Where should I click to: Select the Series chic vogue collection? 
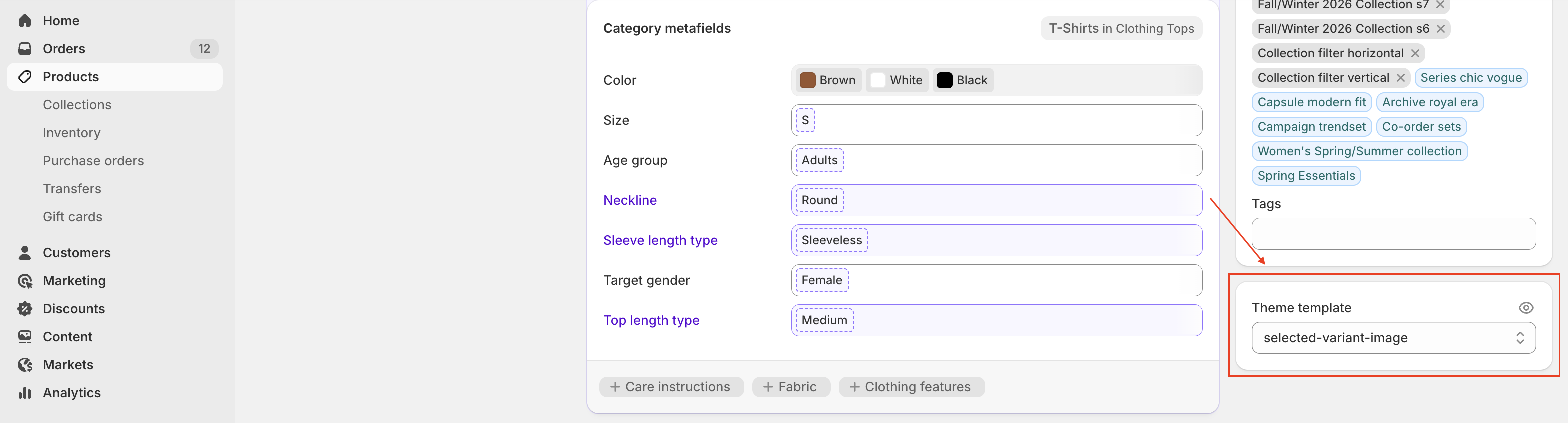1470,78
